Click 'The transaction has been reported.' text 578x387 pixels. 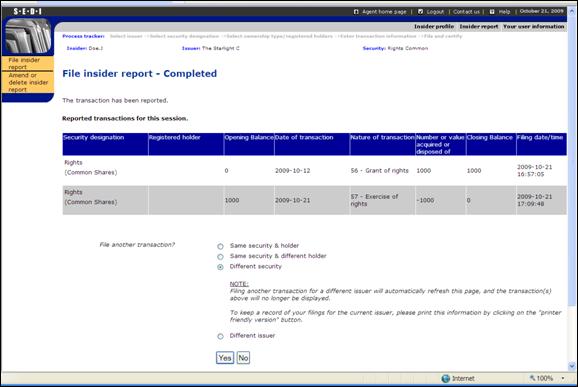115,101
